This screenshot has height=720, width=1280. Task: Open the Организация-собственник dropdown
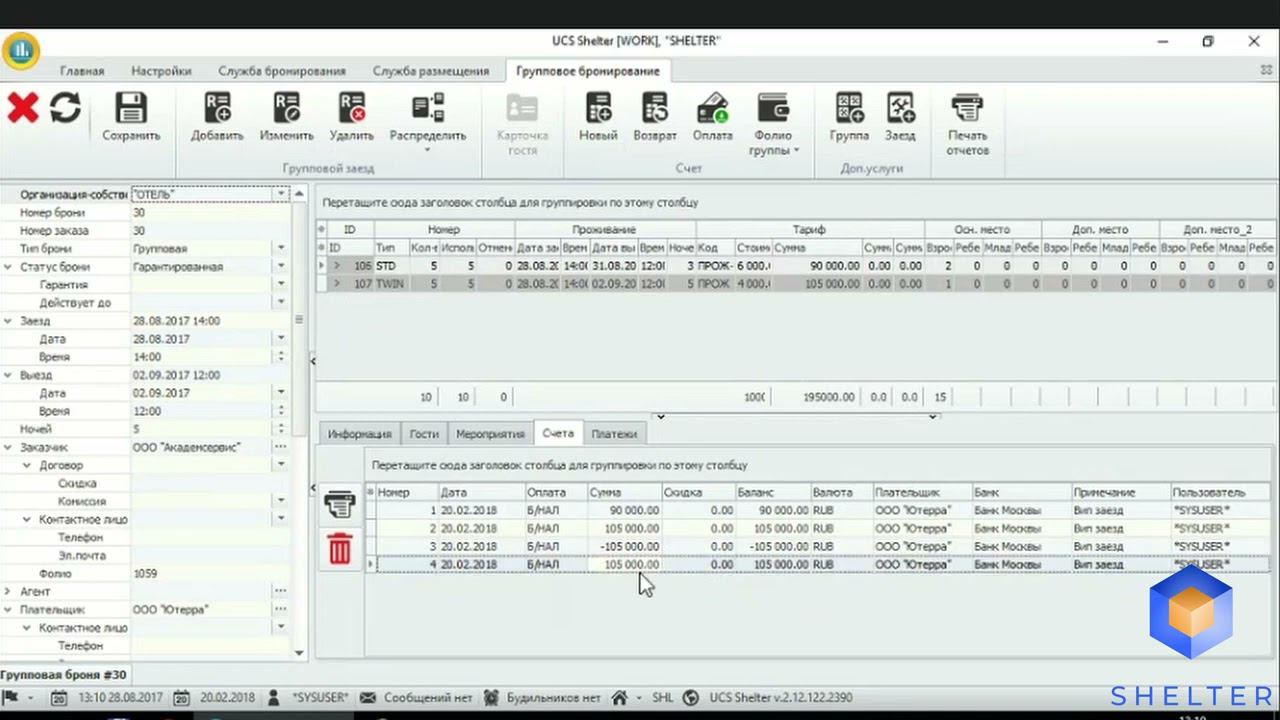point(281,194)
